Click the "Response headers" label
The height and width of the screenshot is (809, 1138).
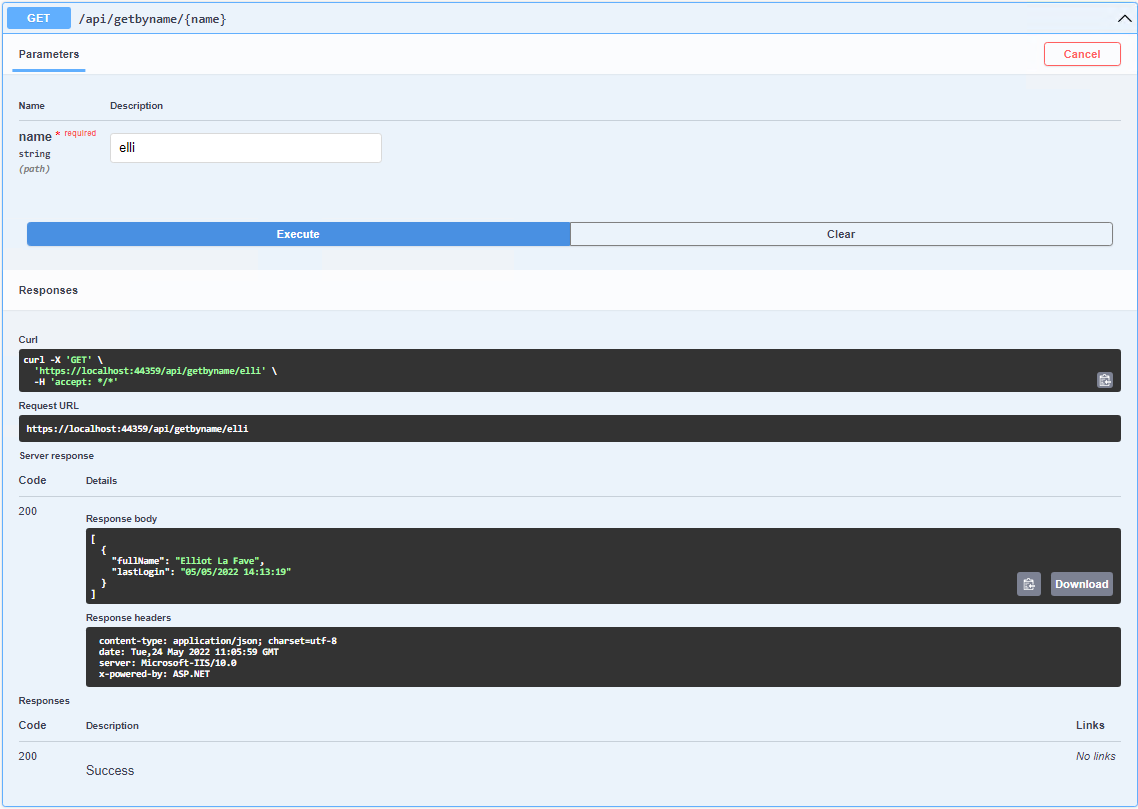(x=128, y=618)
